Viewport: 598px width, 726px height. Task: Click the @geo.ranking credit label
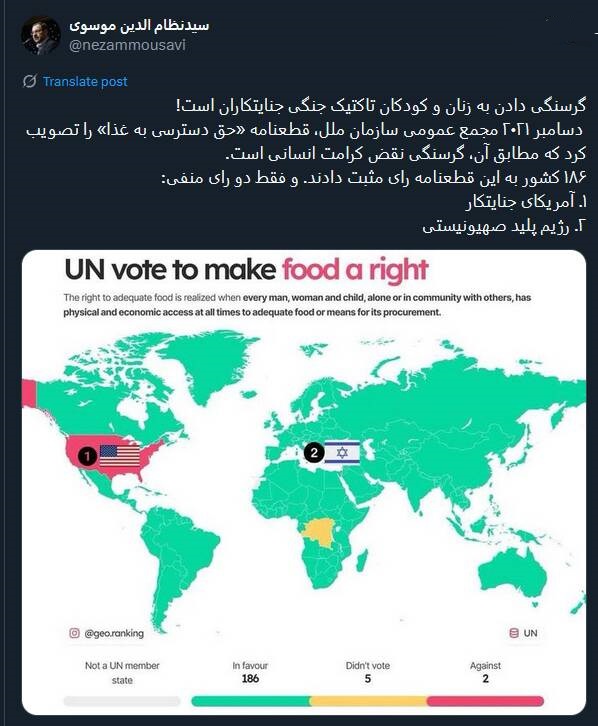click(x=114, y=633)
